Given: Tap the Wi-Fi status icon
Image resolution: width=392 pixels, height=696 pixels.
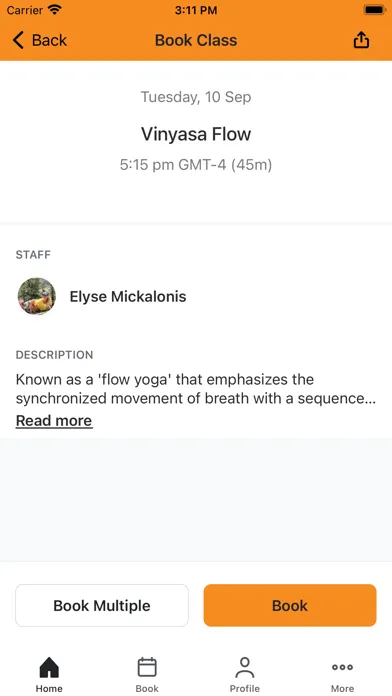Looking at the screenshot, I should [55, 9].
